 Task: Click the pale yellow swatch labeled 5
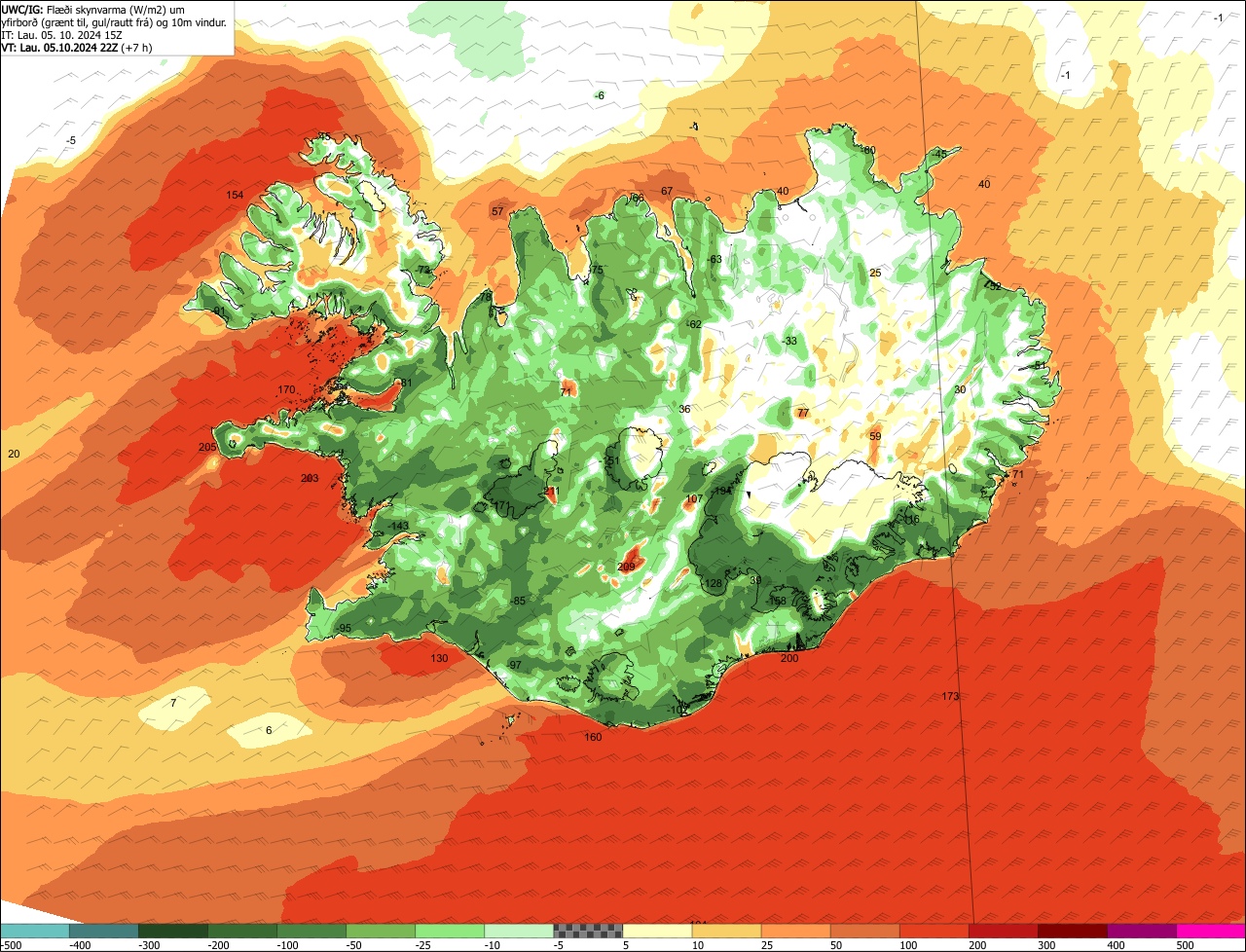657,931
